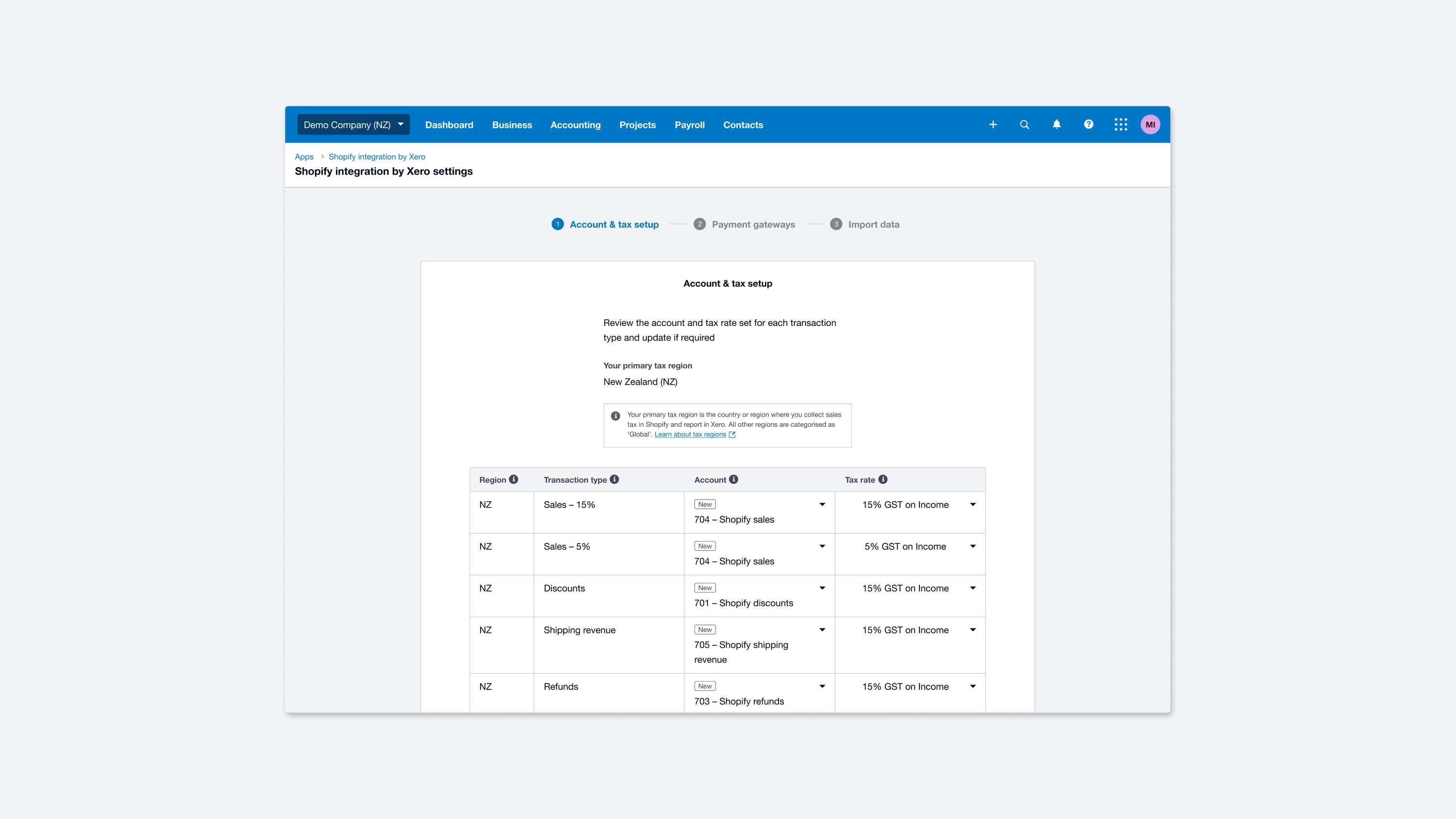Screen dimensions: 1456x819
Task: Click the page title Shopify integration by Xero settings
Action: [383, 171]
